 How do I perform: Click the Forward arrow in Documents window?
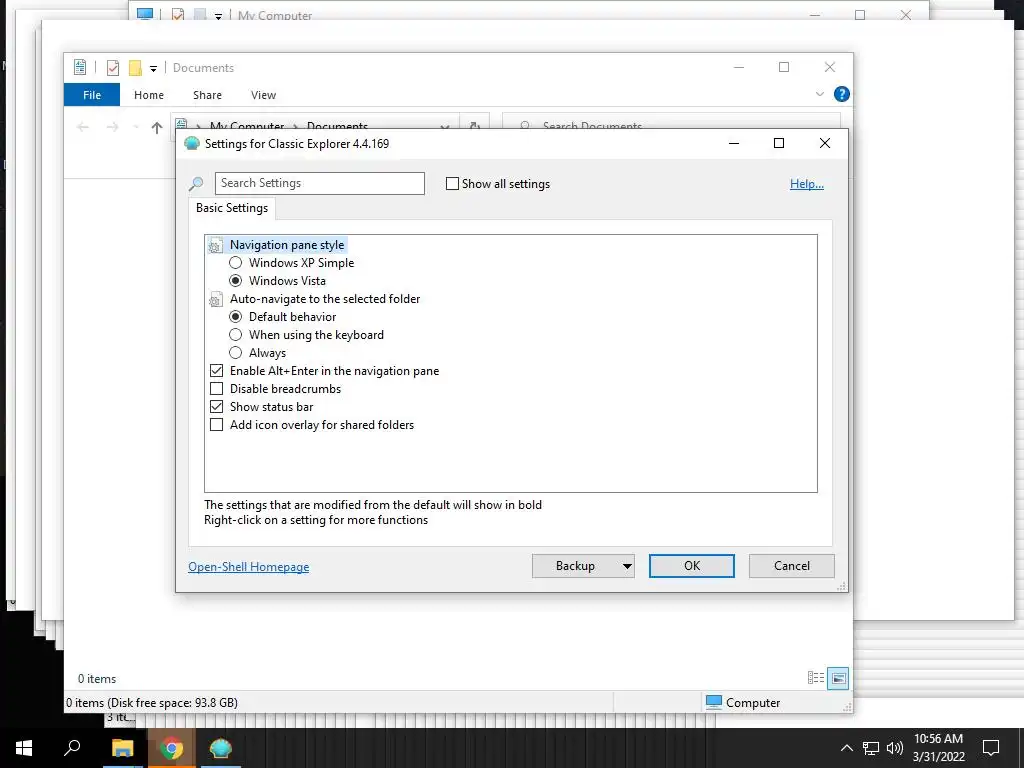click(112, 127)
